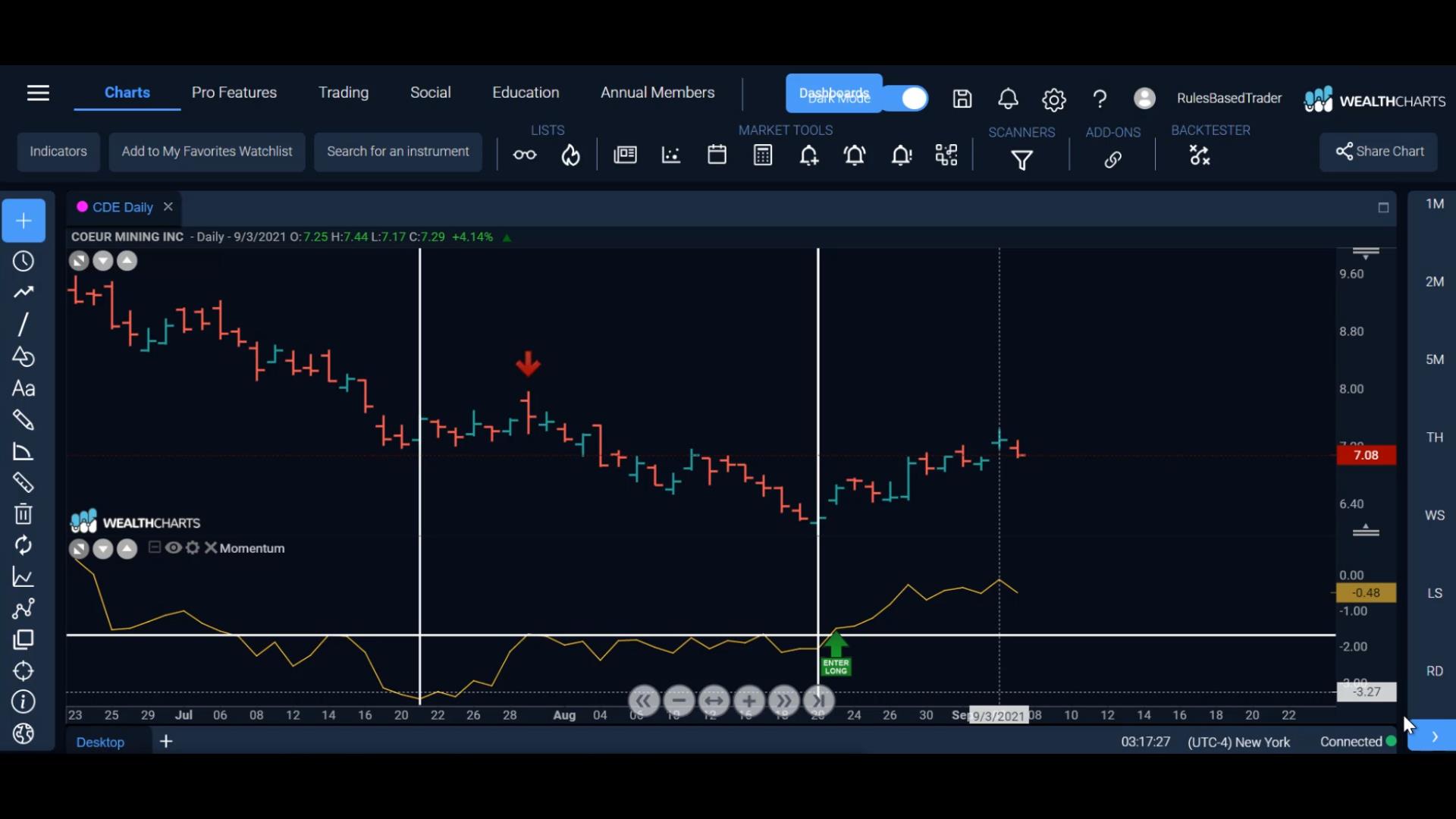Click the Search for an instrument field
The height and width of the screenshot is (819, 1456).
(x=398, y=152)
